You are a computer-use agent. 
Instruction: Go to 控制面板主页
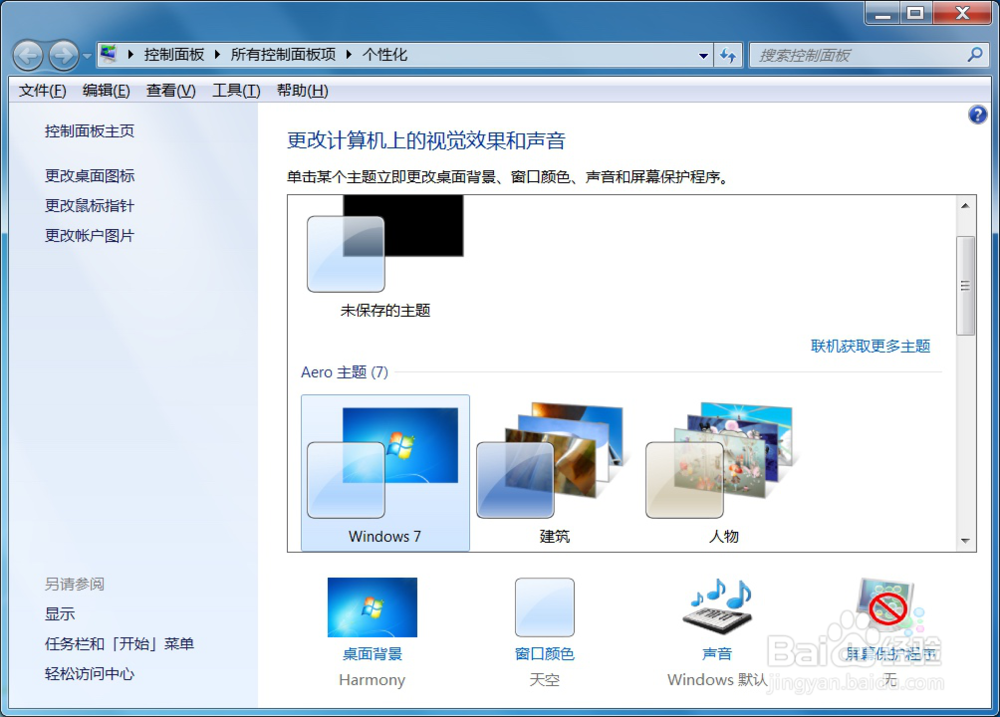[x=89, y=131]
